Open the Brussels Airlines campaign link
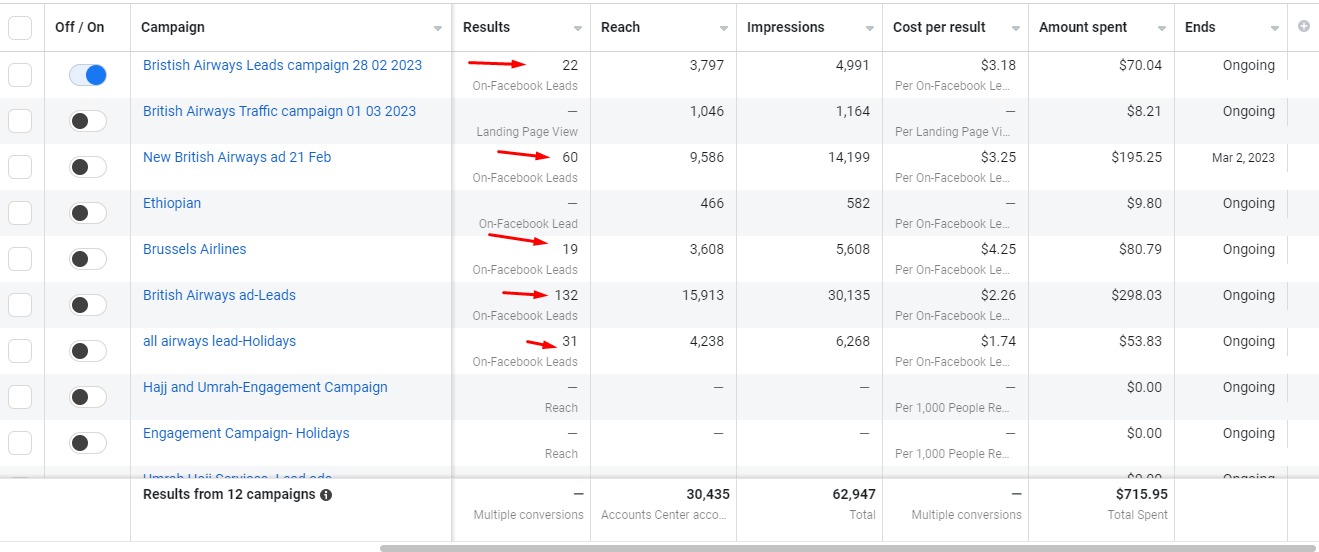1319x552 pixels. (194, 249)
